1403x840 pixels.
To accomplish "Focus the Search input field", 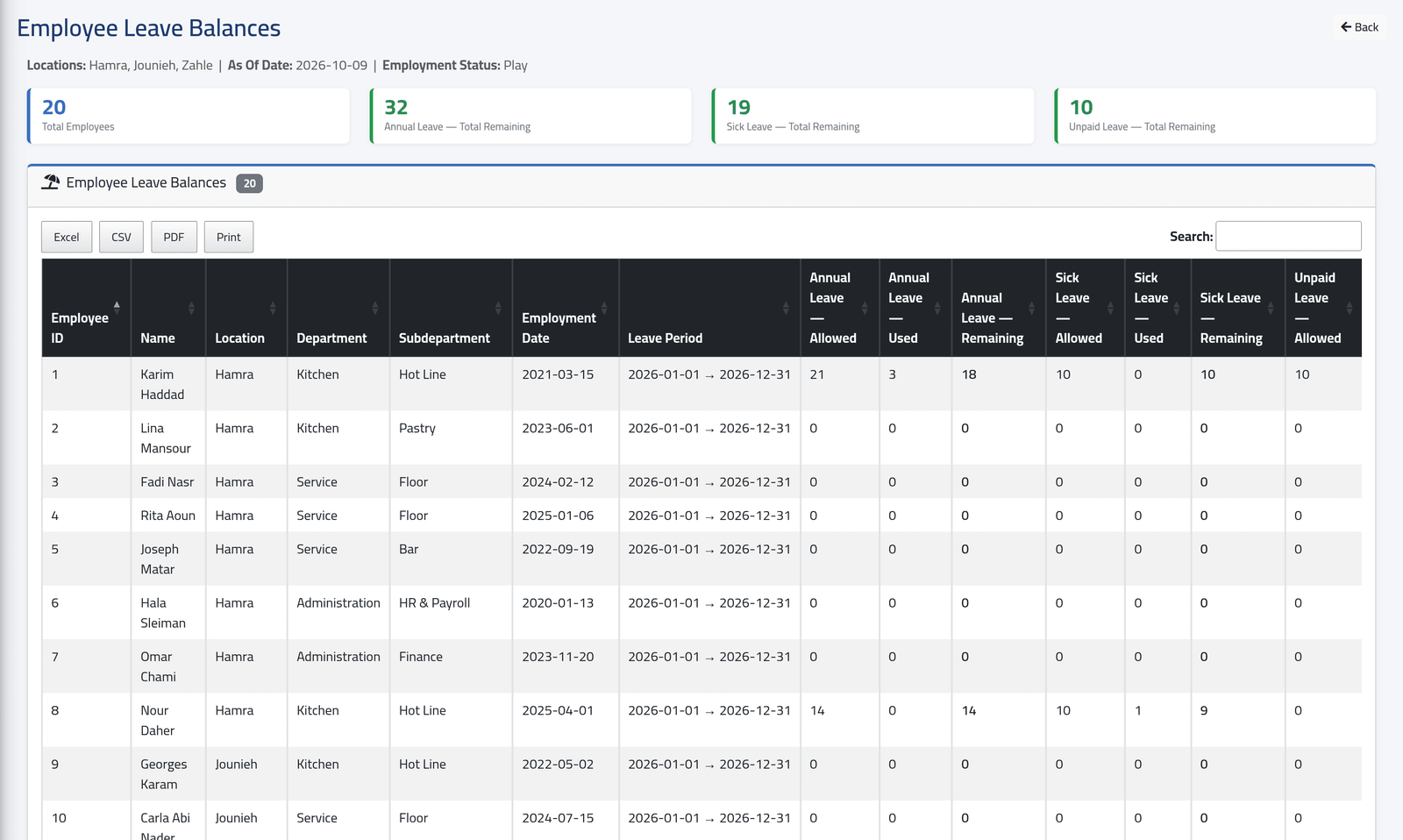I will pyautogui.click(x=1288, y=236).
